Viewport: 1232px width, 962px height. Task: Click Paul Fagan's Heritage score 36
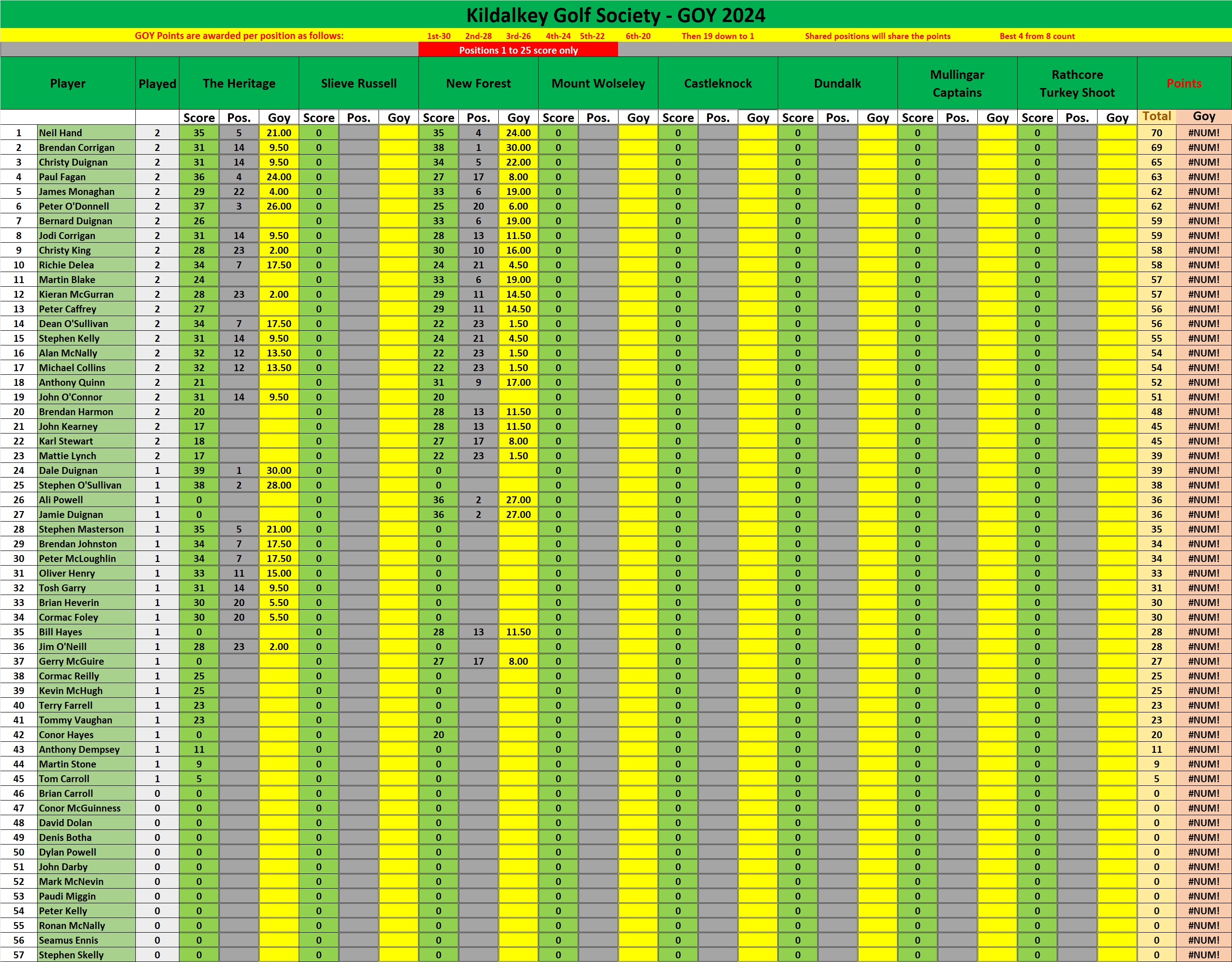coord(199,177)
